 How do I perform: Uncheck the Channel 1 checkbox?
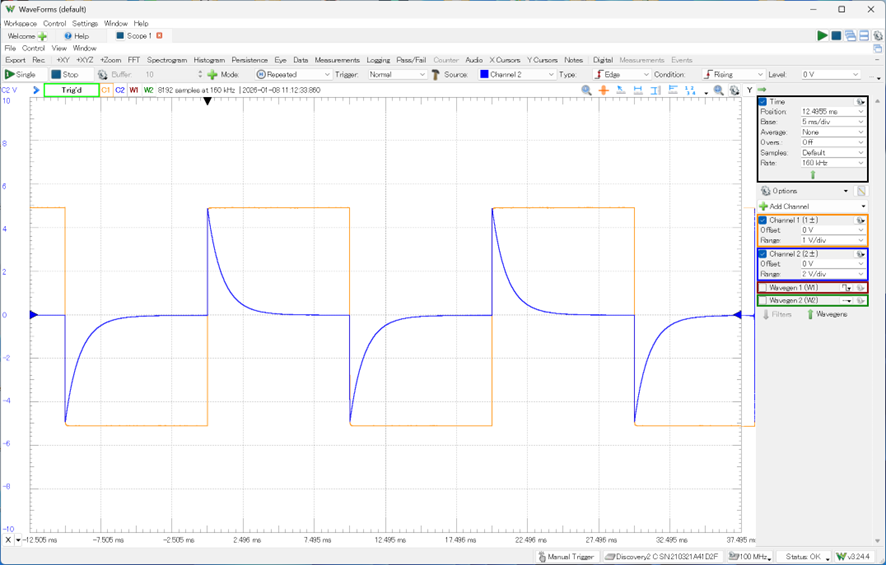point(763,220)
